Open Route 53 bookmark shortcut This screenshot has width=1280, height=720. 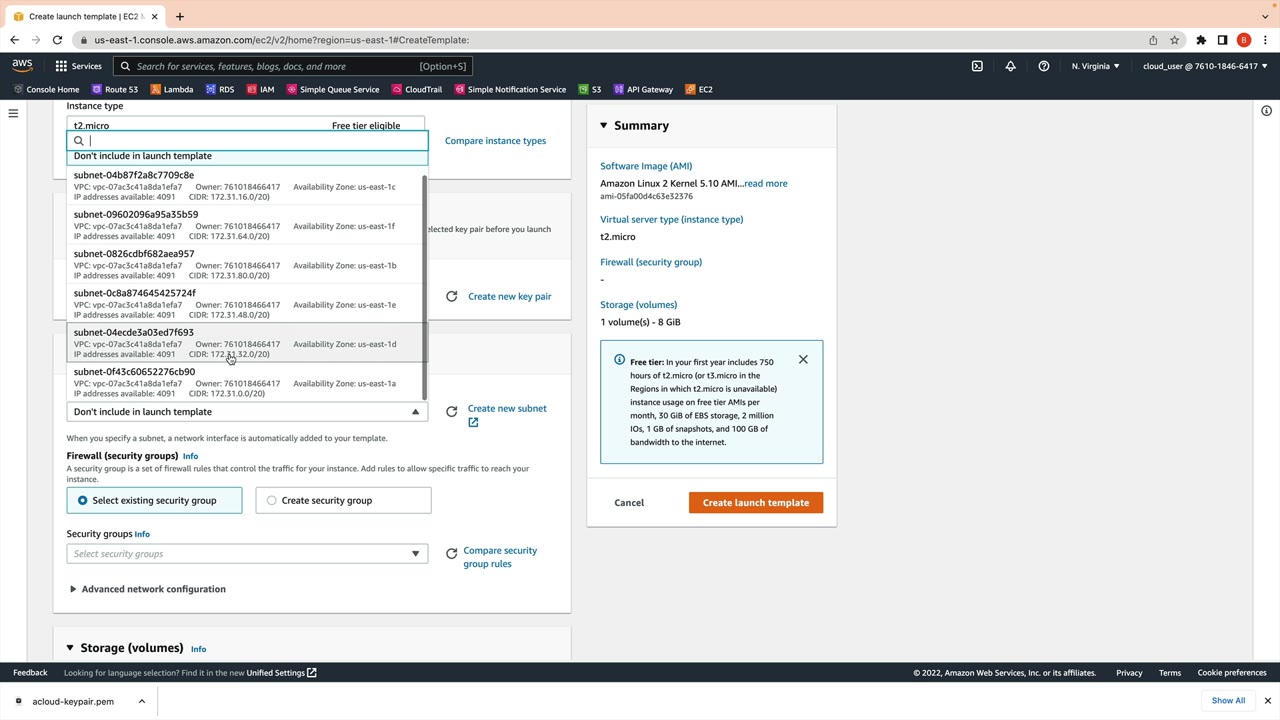(115, 89)
